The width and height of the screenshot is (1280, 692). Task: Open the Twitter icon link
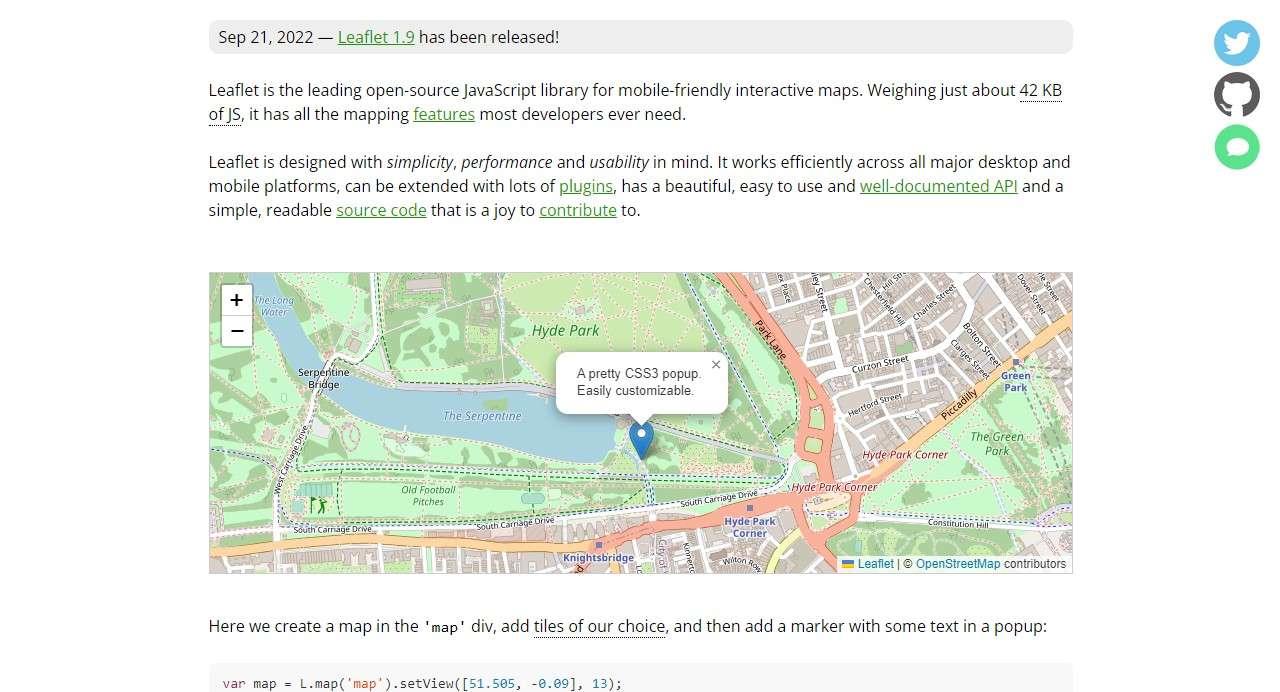[1237, 43]
